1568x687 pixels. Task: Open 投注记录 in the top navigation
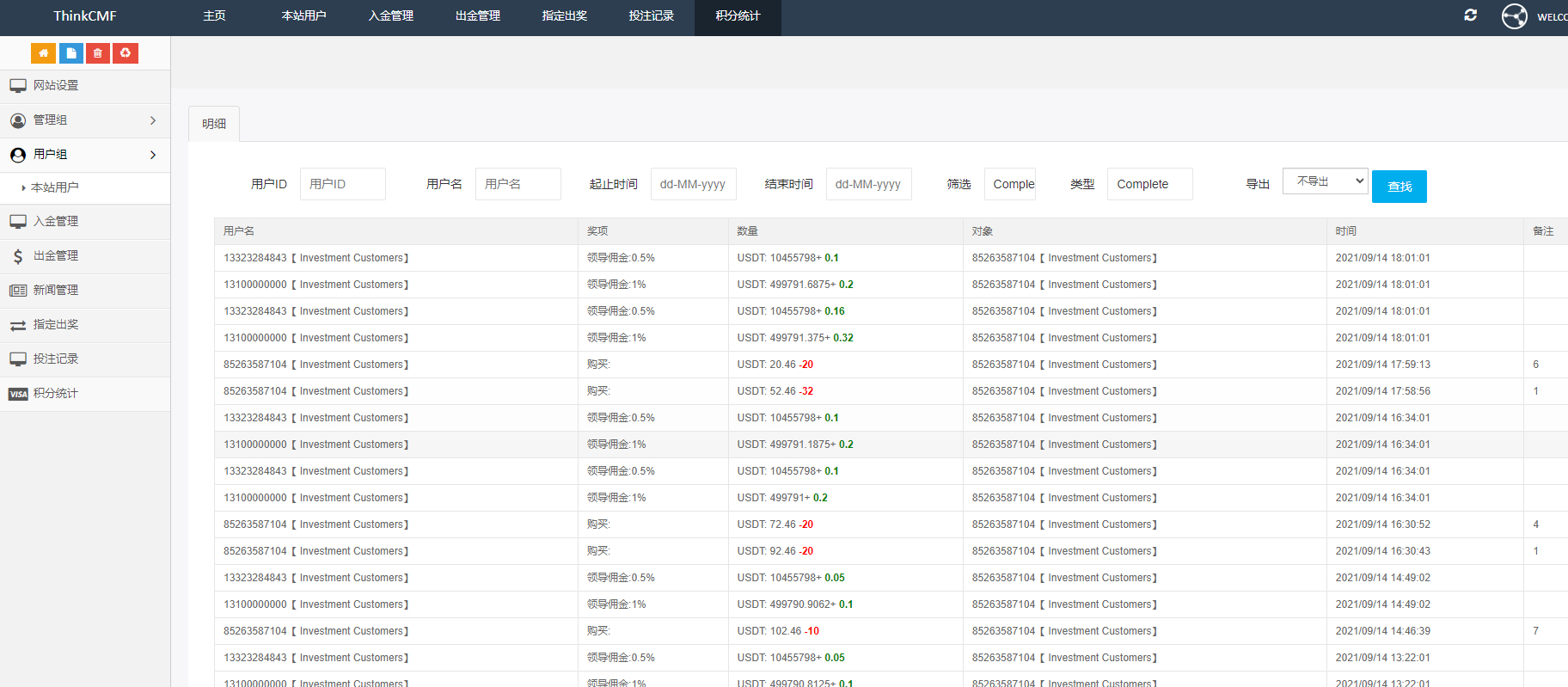click(x=651, y=16)
